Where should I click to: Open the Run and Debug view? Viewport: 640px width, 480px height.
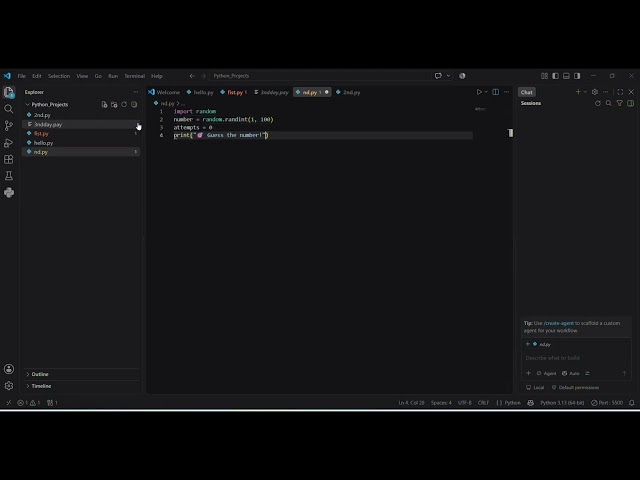9,143
